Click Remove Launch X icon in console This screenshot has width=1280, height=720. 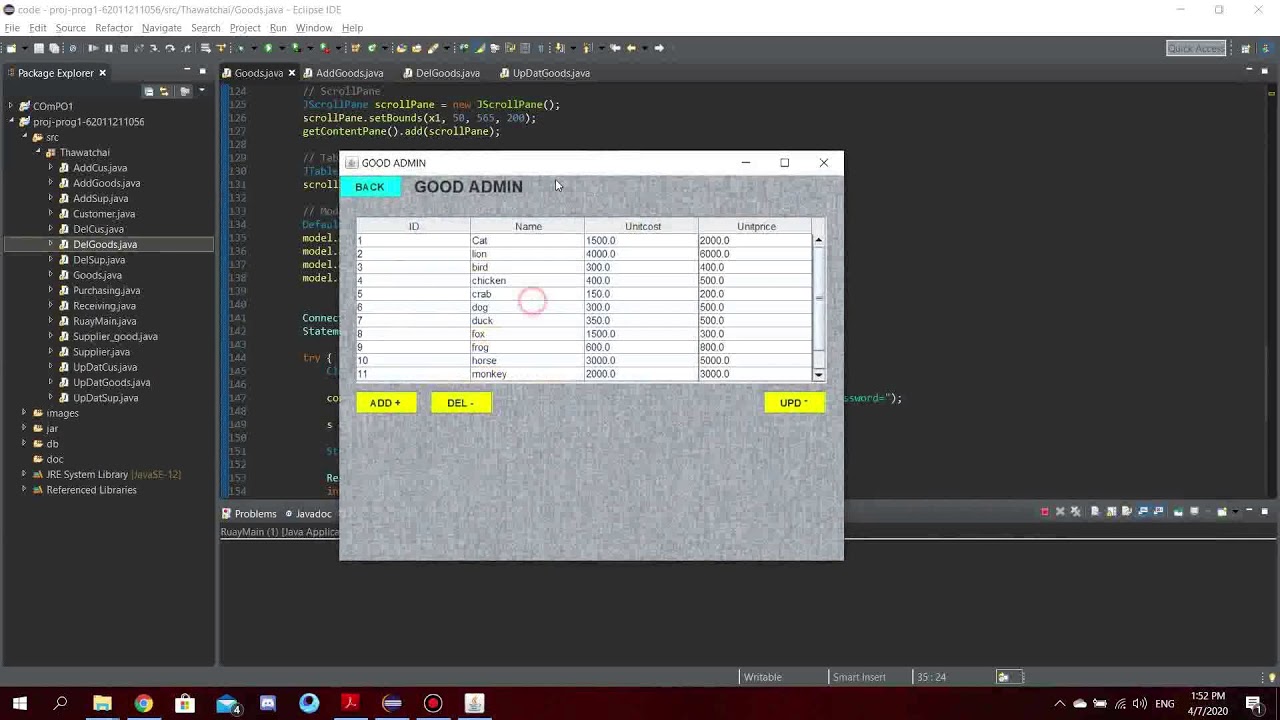[x=1060, y=512]
